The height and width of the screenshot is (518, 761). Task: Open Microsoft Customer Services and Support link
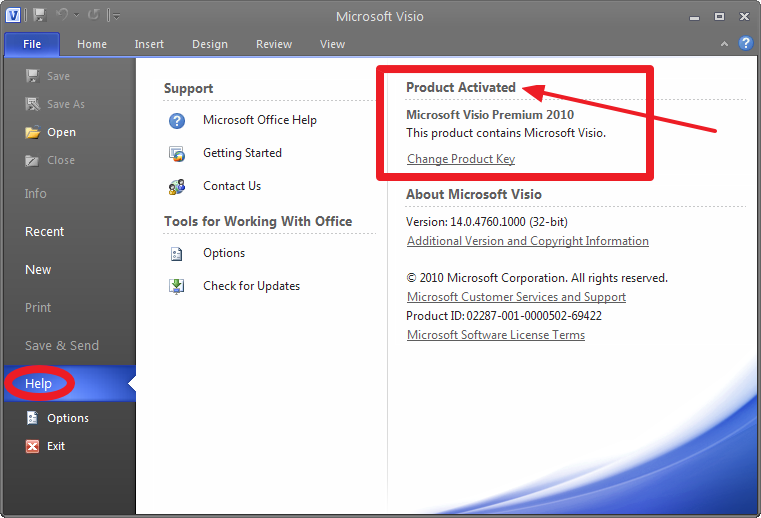516,297
